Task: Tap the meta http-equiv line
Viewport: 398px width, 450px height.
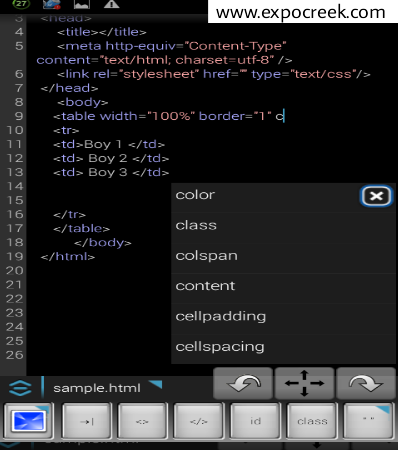Action: click(172, 46)
